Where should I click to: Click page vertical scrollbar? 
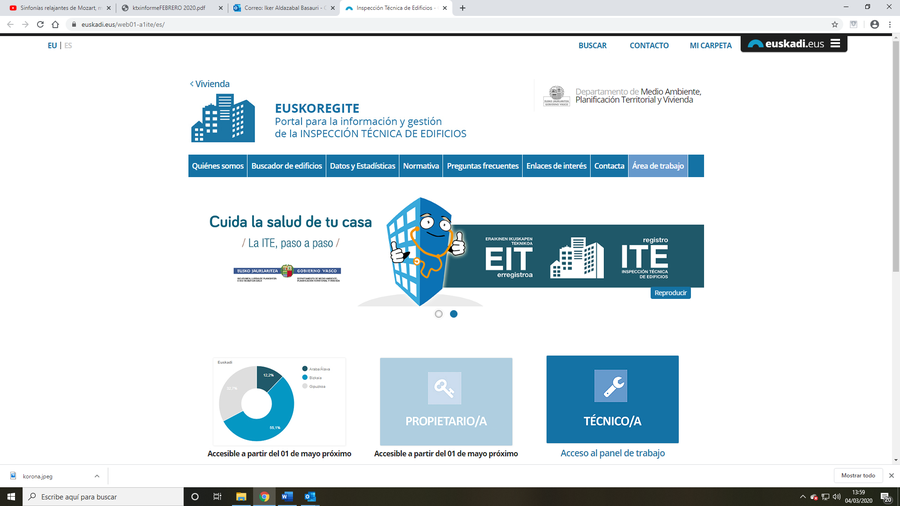[x=896, y=155]
